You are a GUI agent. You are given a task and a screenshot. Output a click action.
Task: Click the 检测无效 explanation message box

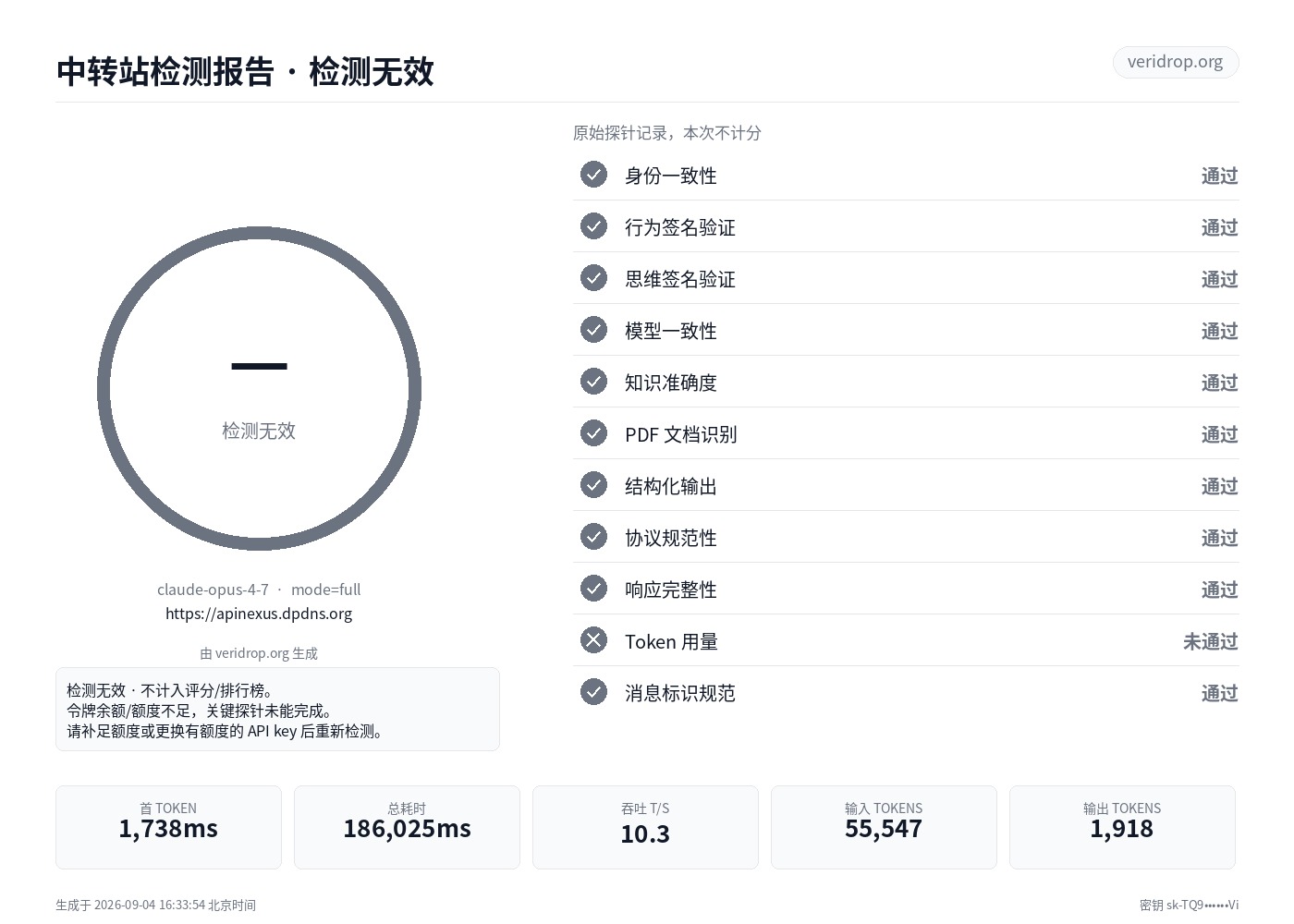pos(277,710)
